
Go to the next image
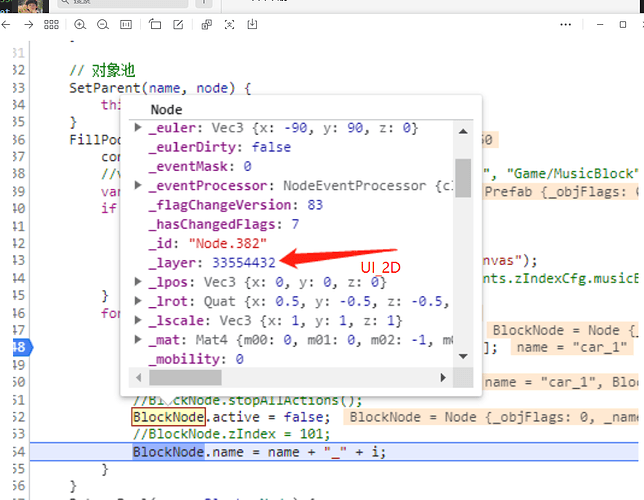[x=28, y=25]
